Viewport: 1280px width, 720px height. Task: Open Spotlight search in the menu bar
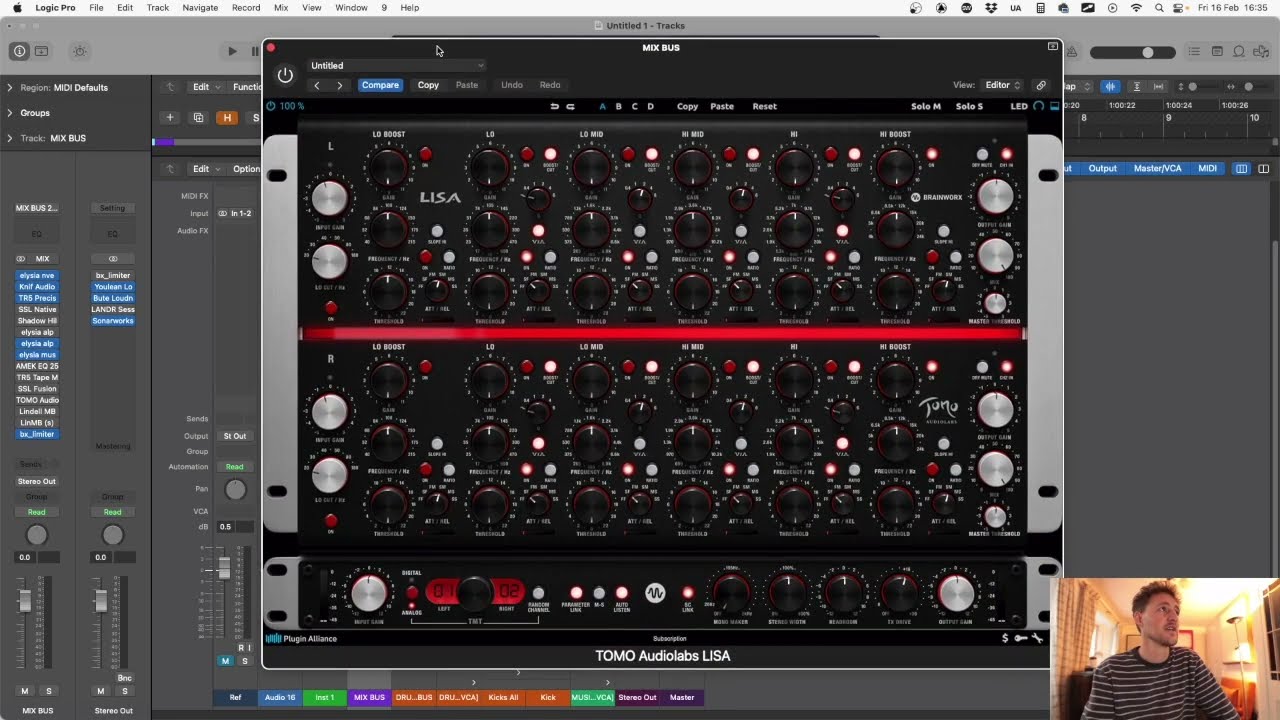(1159, 8)
